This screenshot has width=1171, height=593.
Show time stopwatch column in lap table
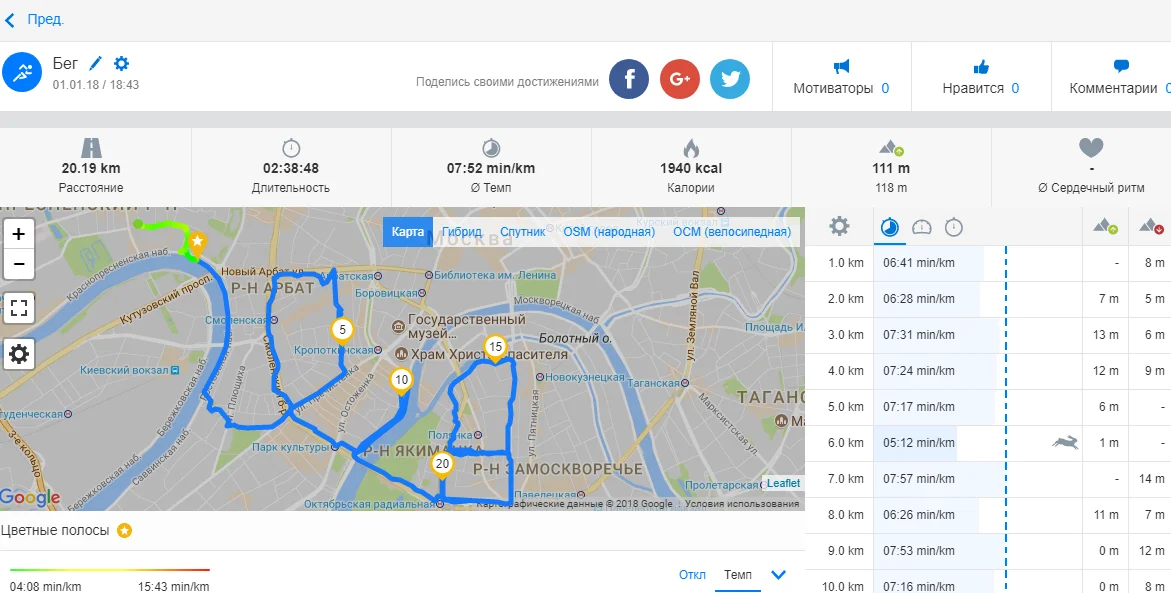pos(954,227)
